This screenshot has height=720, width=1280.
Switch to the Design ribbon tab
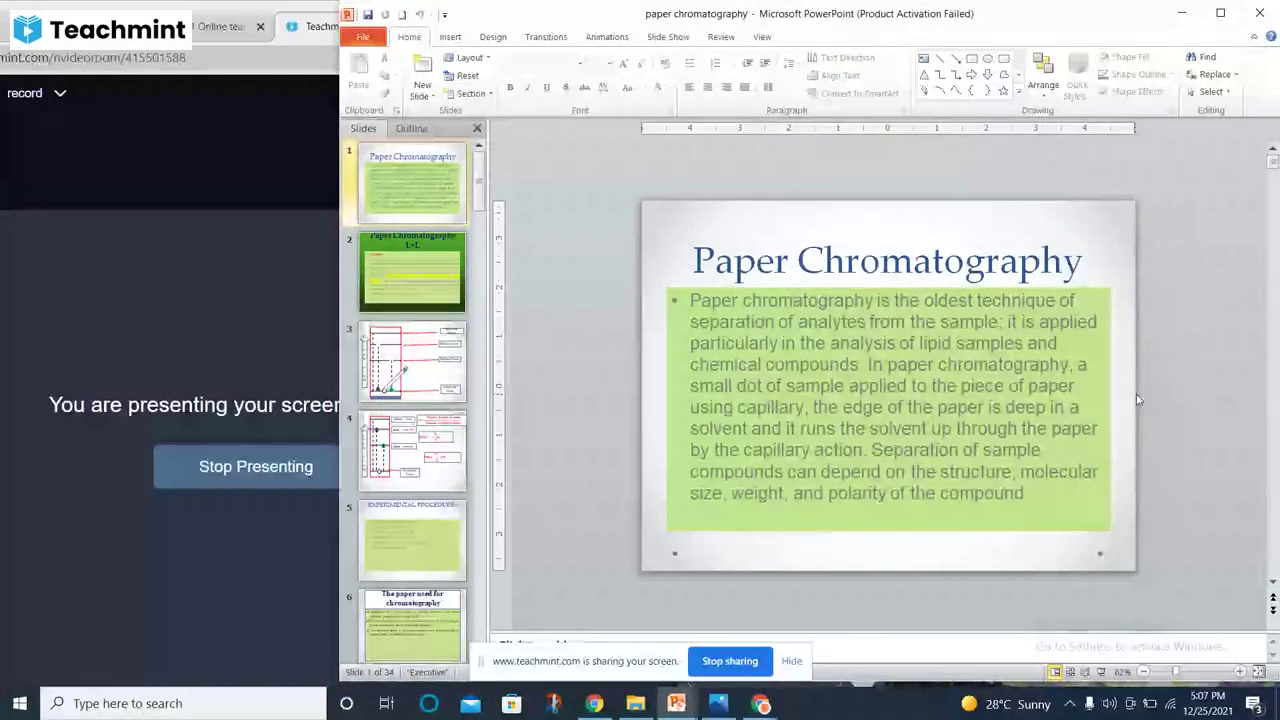tap(493, 37)
